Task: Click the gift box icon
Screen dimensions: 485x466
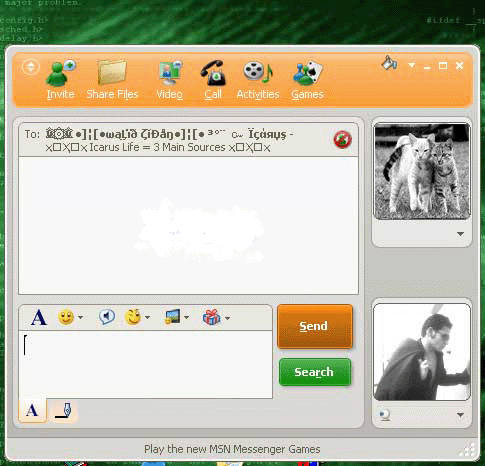Action: coord(211,317)
